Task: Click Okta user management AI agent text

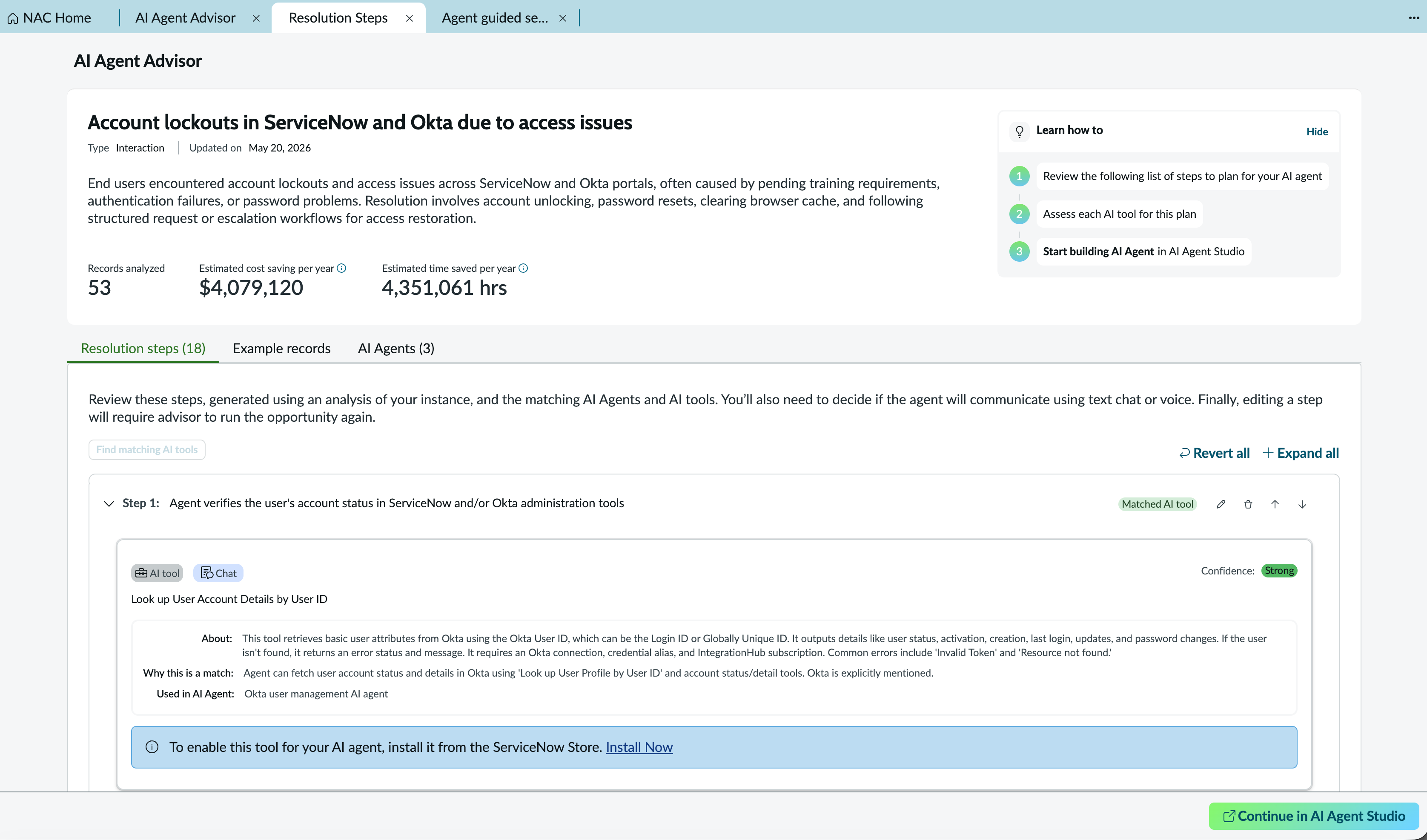Action: pyautogui.click(x=316, y=693)
